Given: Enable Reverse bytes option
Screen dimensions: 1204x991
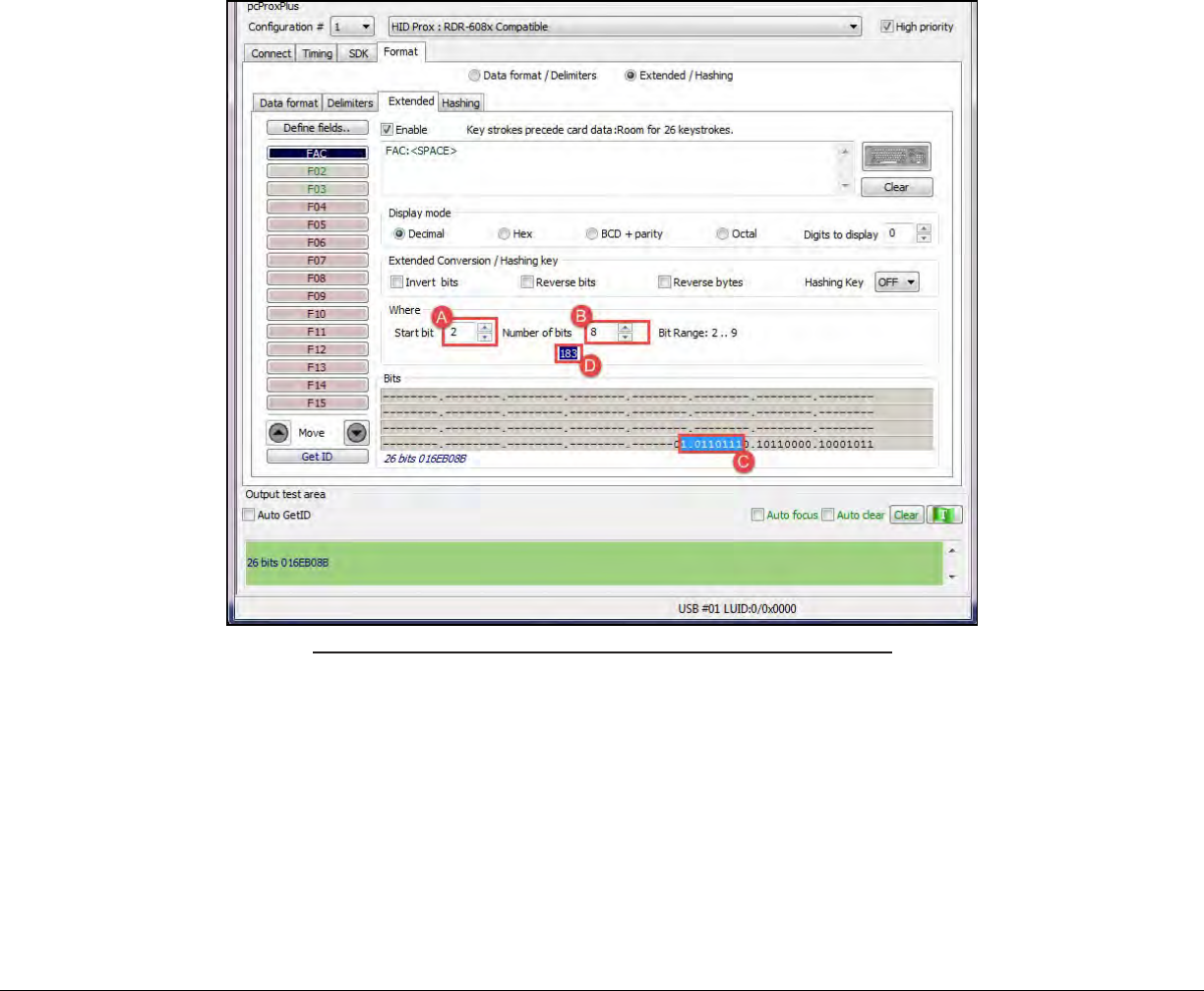Looking at the screenshot, I should [664, 282].
